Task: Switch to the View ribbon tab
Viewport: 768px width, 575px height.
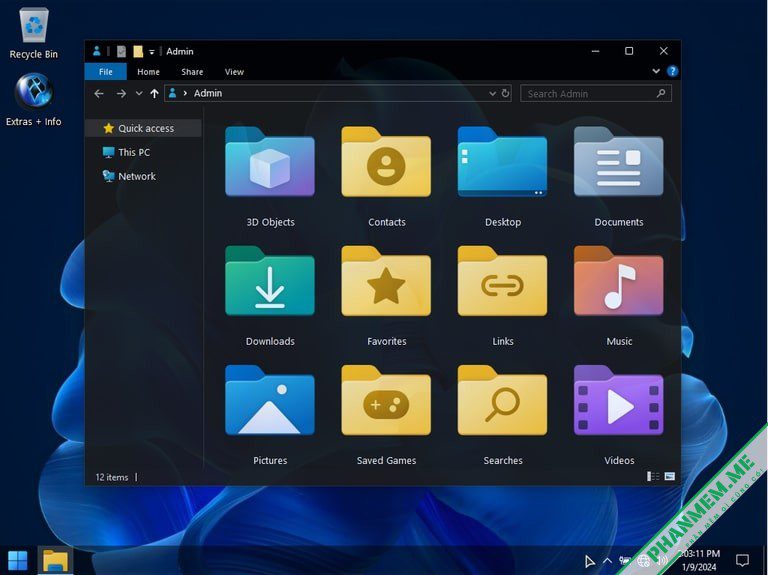Action: (234, 72)
